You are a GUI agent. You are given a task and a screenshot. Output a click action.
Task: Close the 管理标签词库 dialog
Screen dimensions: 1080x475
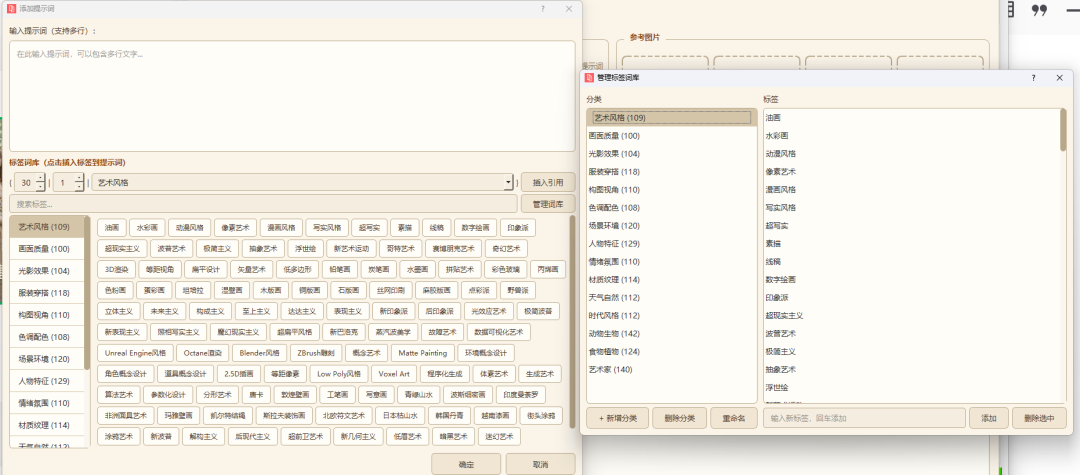point(1060,78)
